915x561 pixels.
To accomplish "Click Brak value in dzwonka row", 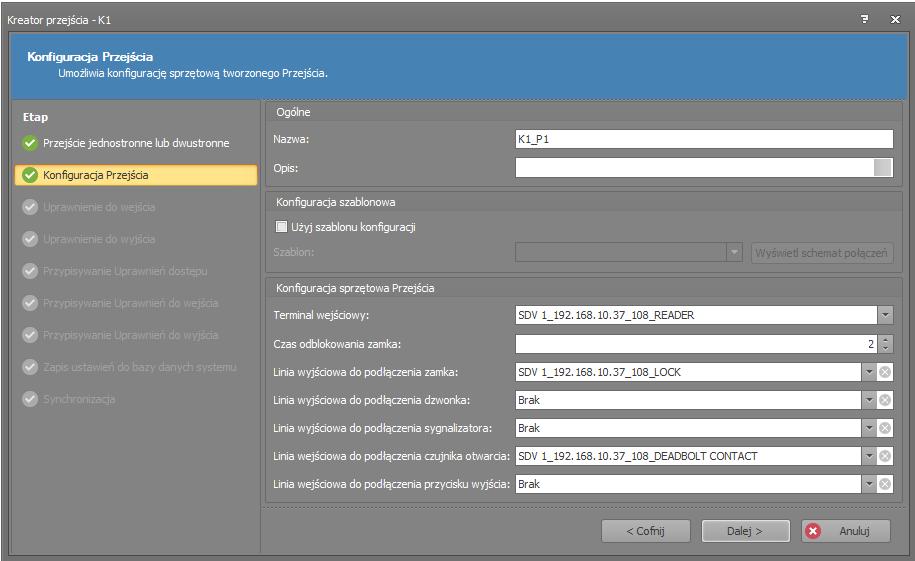I will pos(689,400).
